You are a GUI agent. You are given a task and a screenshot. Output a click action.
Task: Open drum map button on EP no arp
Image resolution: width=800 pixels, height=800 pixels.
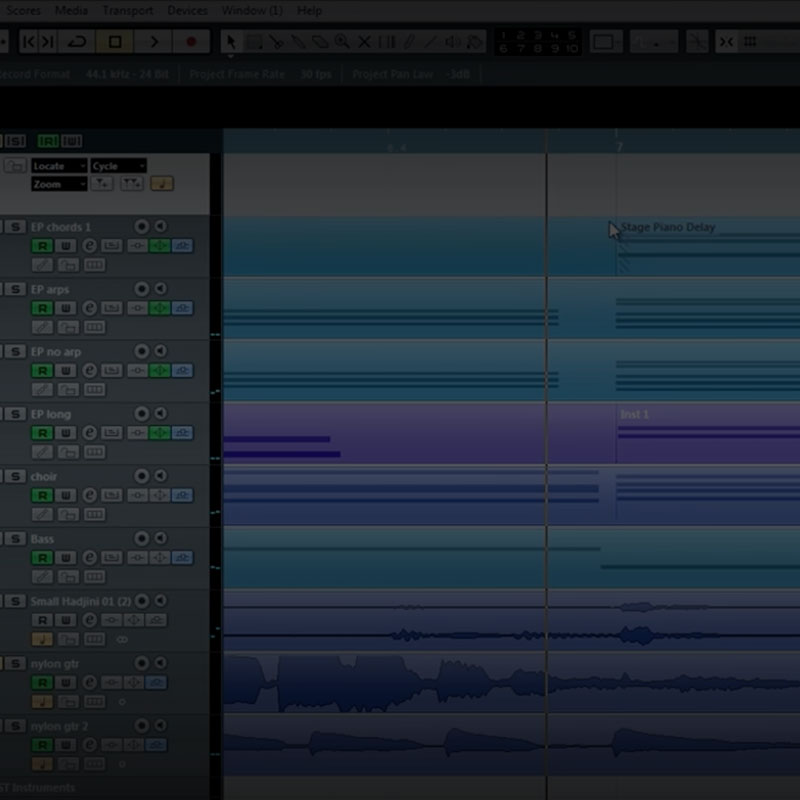(42, 389)
